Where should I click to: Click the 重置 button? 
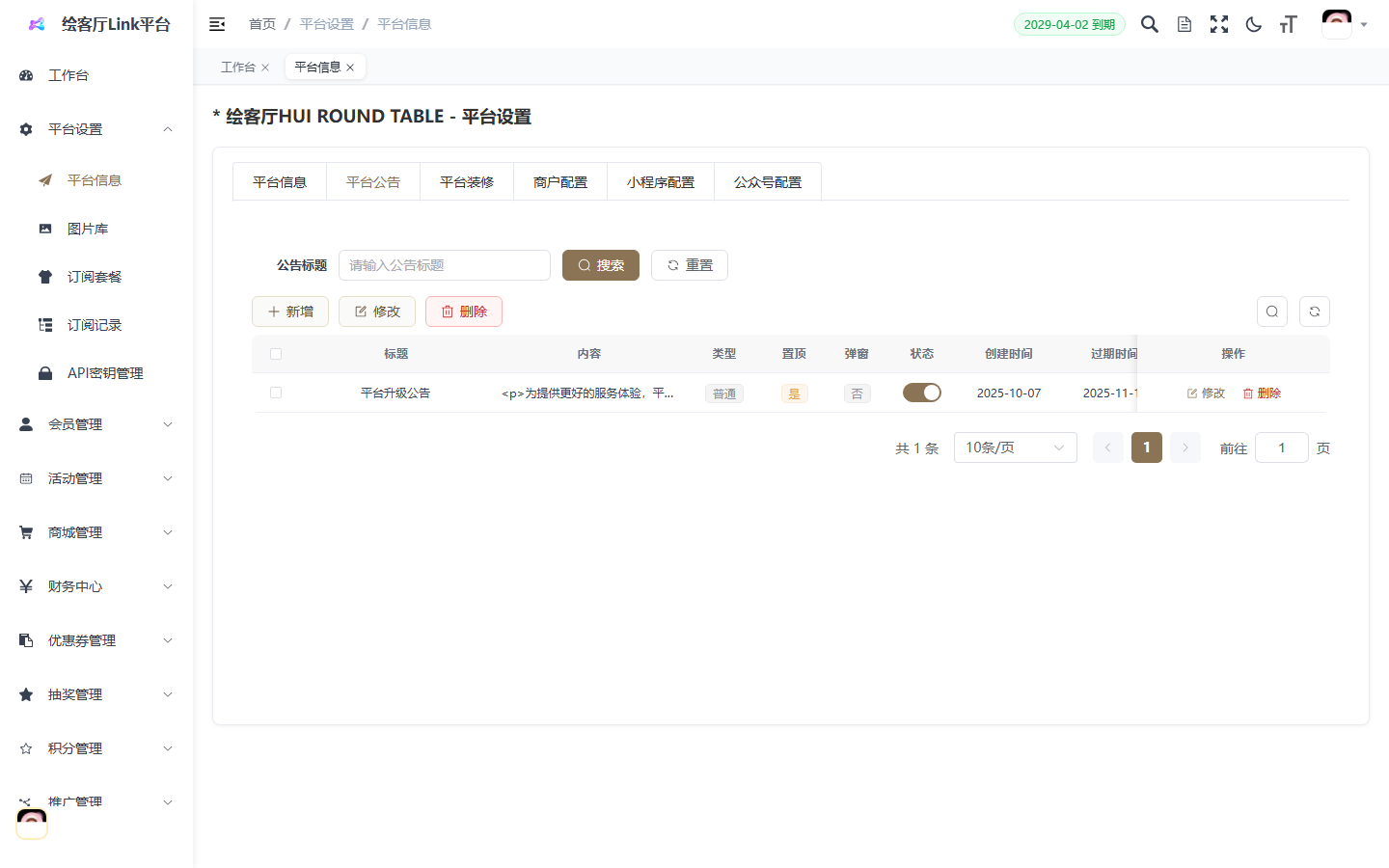pyautogui.click(x=690, y=265)
